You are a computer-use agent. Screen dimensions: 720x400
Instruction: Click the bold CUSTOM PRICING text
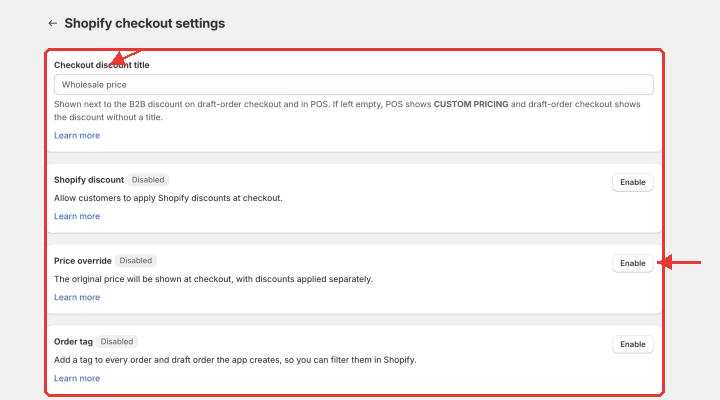click(471, 104)
